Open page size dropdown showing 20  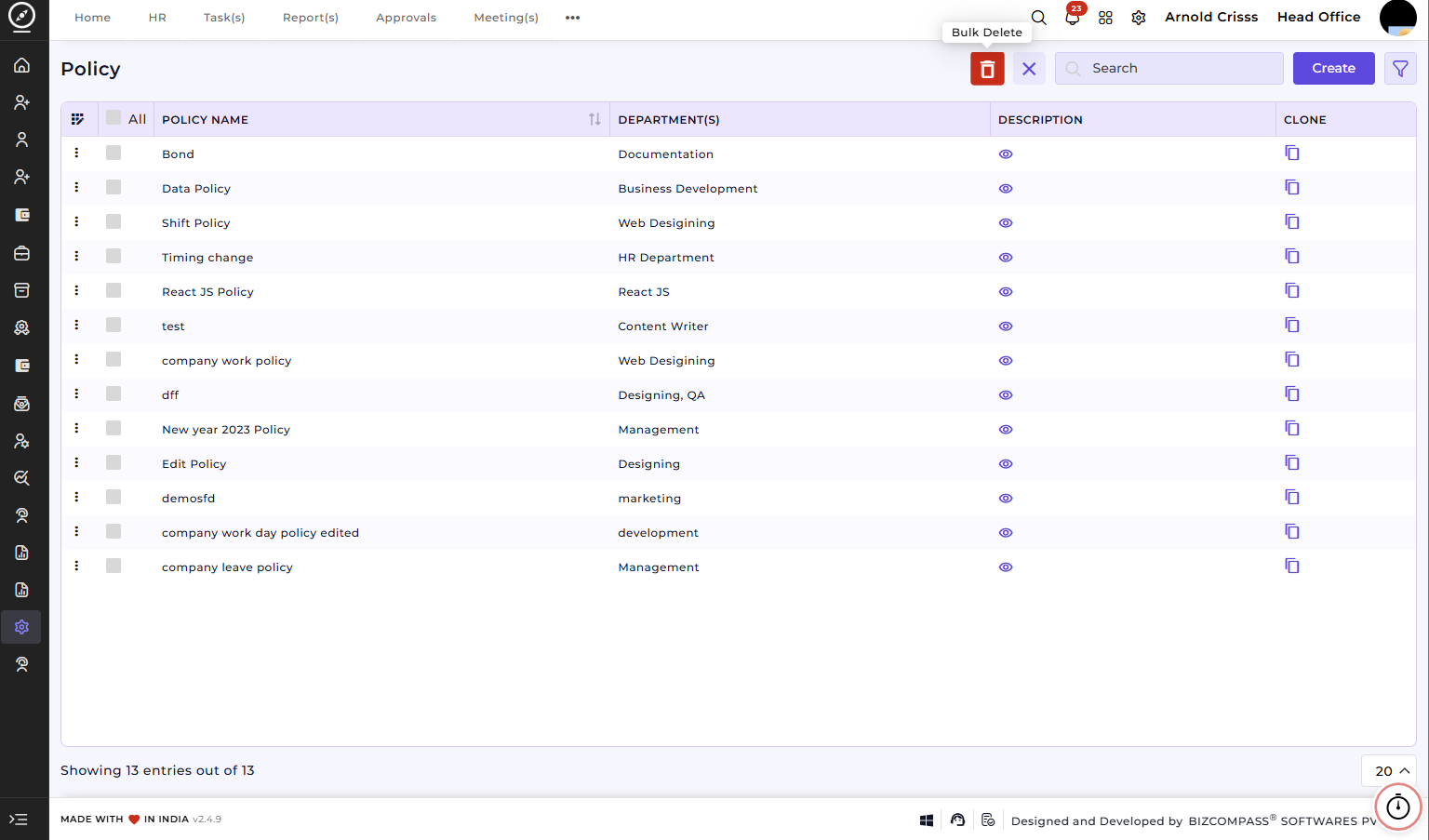point(1392,771)
